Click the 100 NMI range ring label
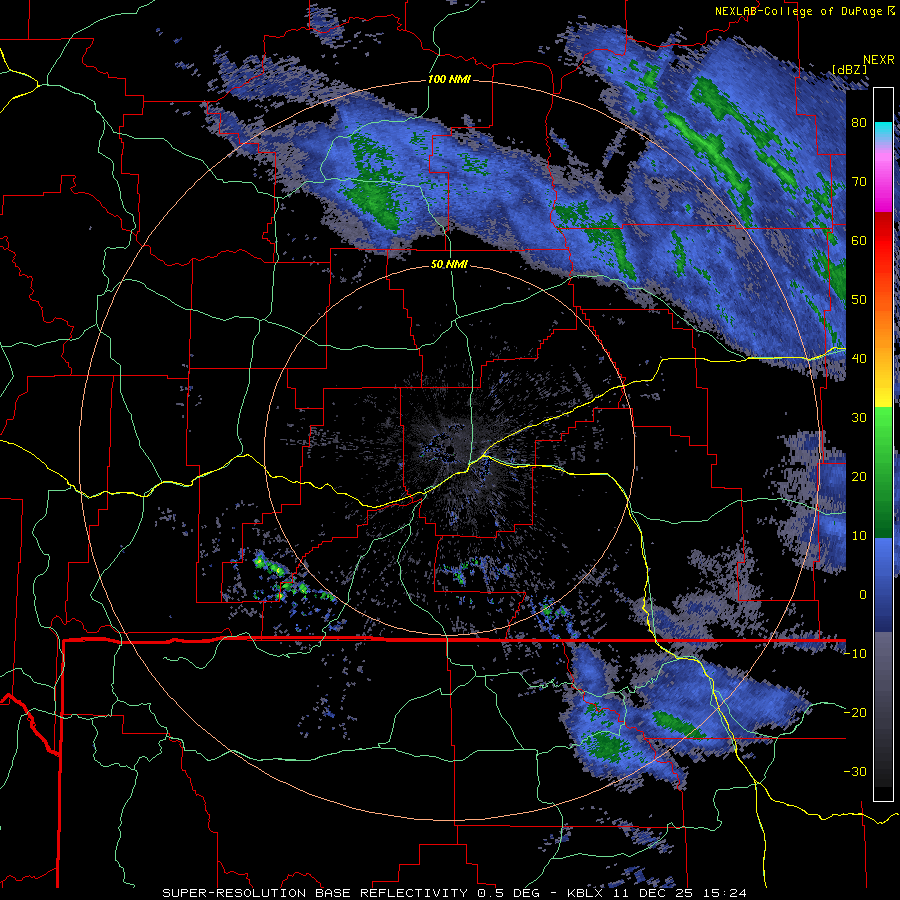The width and height of the screenshot is (900, 900). 449,79
